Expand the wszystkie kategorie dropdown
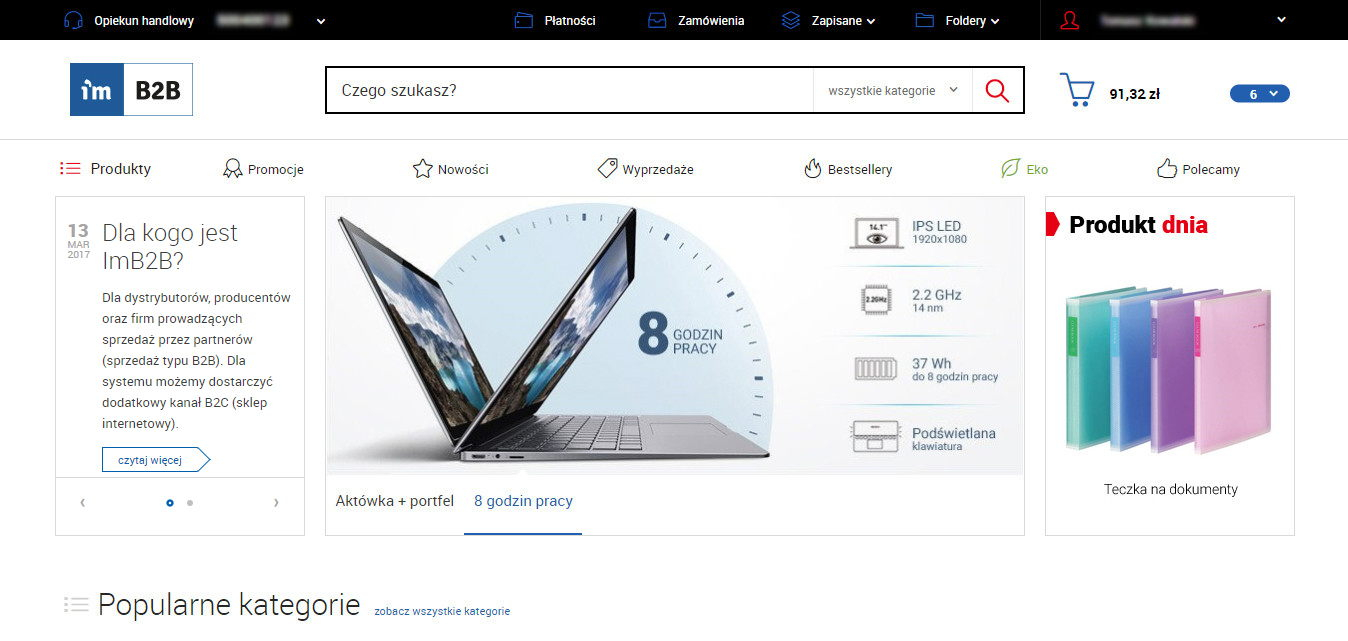1348x641 pixels. pos(893,90)
